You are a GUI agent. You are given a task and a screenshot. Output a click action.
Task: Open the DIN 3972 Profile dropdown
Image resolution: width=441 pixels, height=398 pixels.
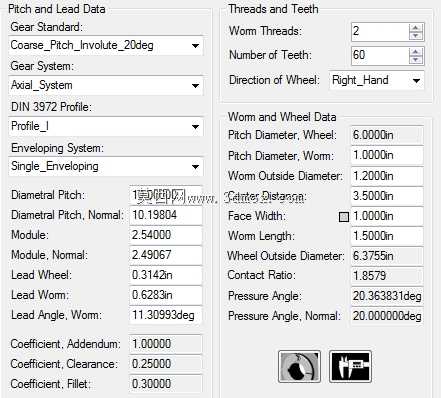(106, 126)
